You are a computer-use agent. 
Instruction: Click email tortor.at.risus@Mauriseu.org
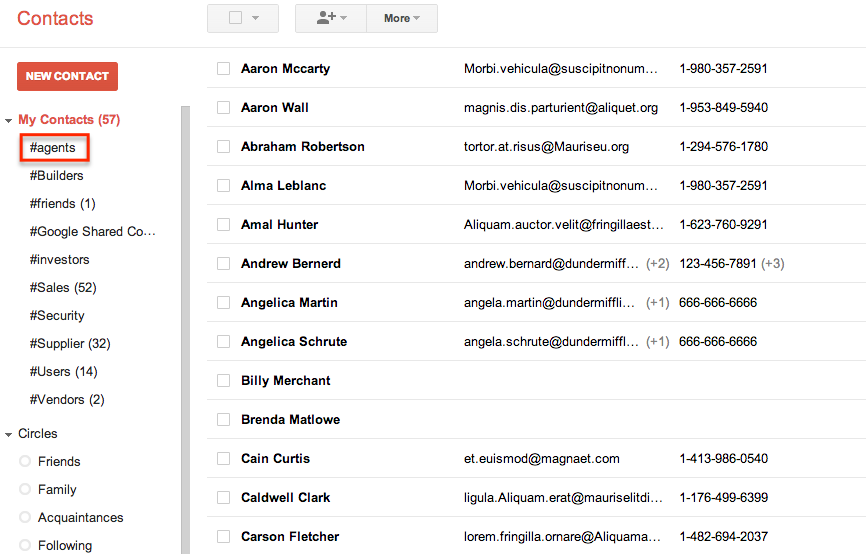click(546, 146)
